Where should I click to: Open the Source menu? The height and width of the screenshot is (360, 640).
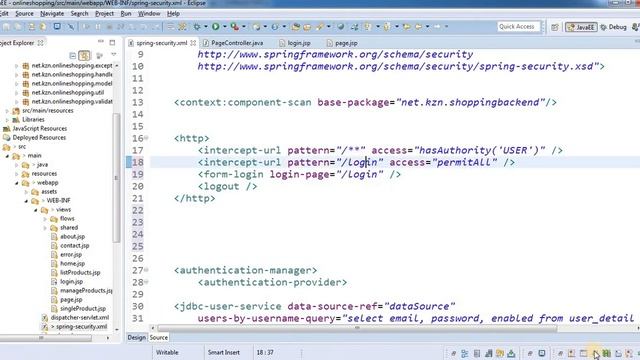tap(24, 13)
